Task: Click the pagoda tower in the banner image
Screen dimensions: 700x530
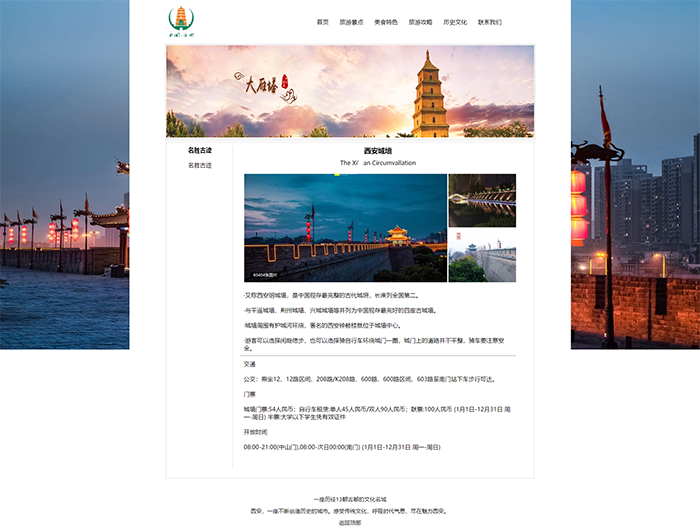Action: [x=430, y=95]
